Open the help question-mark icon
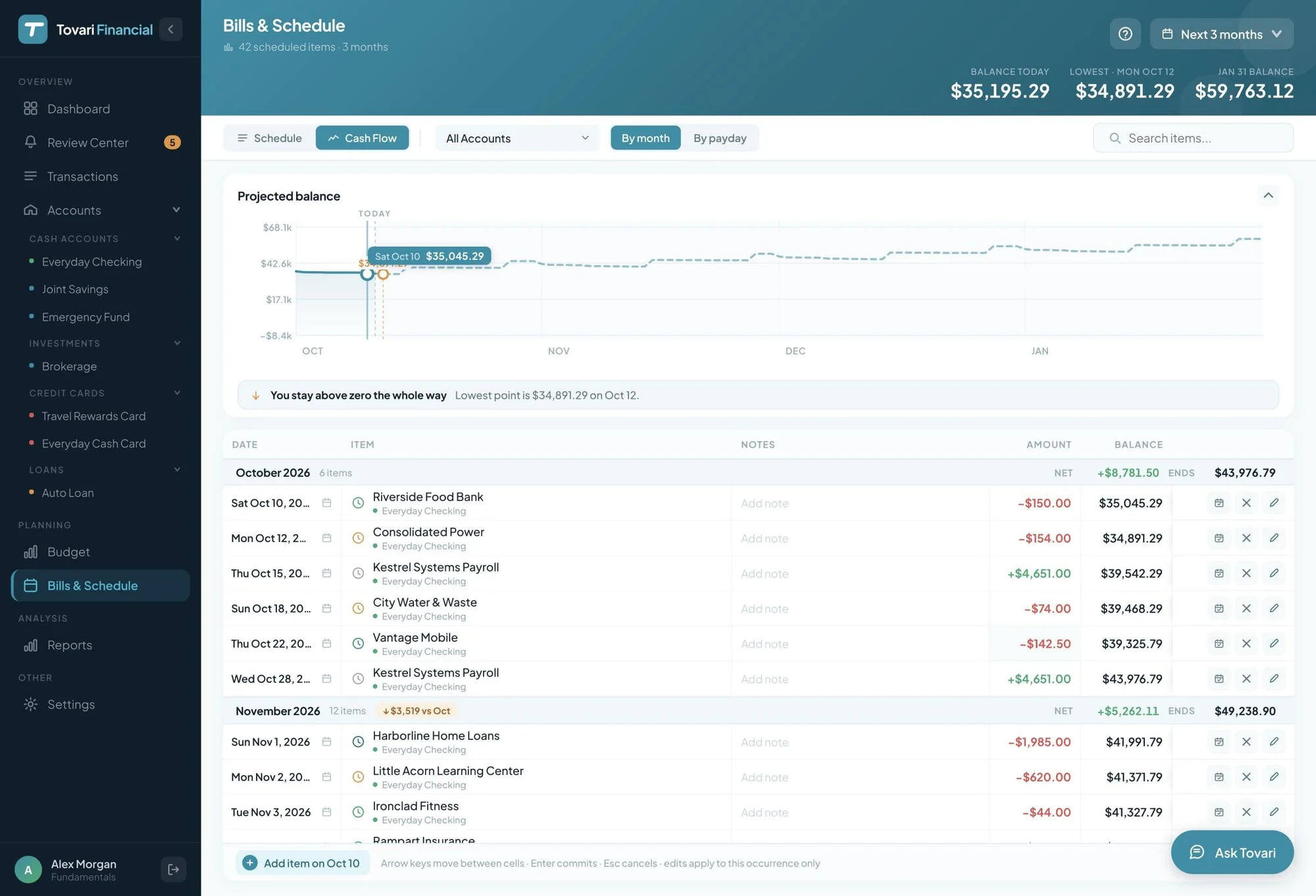The height and width of the screenshot is (896, 1316). click(x=1125, y=34)
